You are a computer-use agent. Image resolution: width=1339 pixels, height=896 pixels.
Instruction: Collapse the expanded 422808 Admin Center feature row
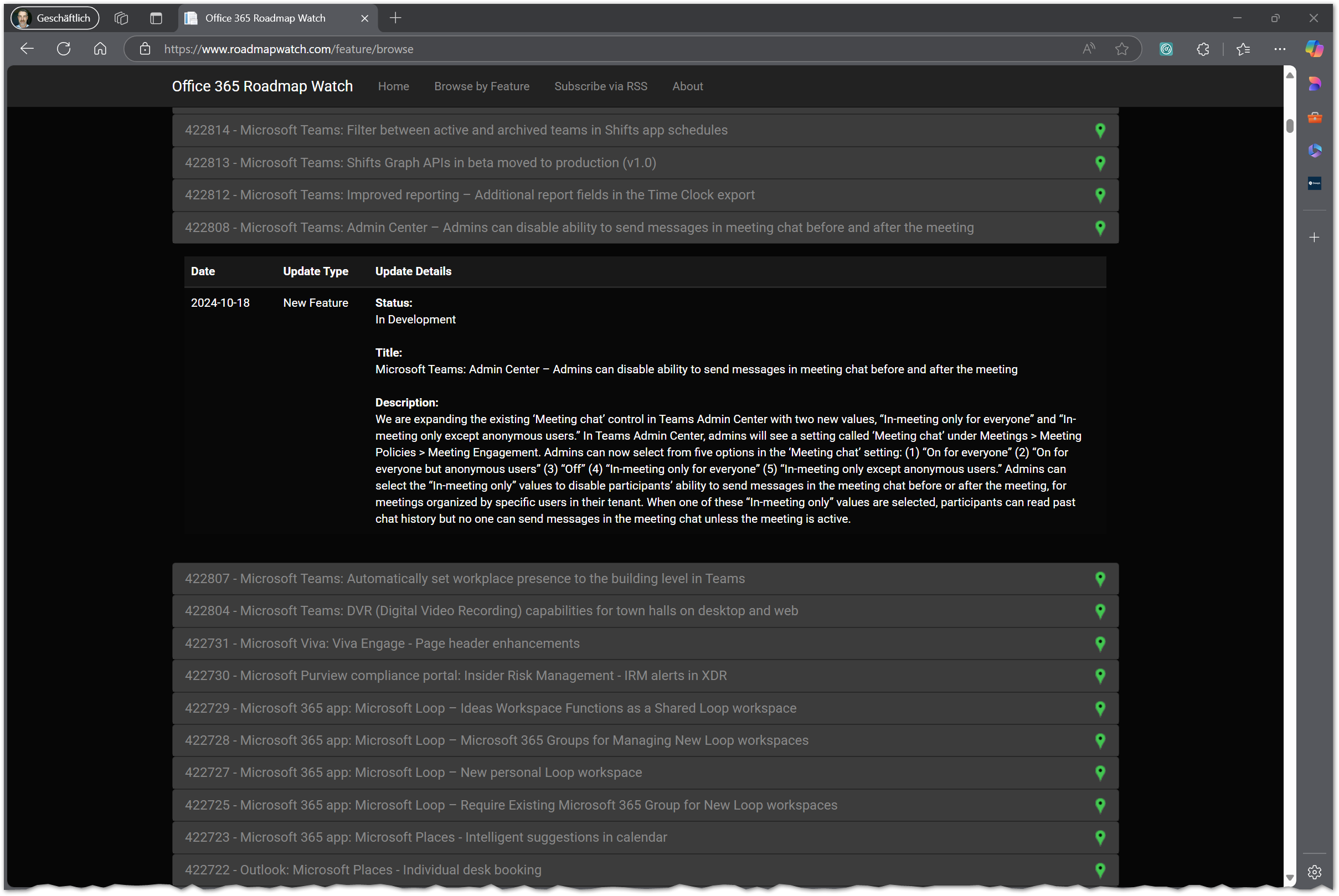coord(579,228)
